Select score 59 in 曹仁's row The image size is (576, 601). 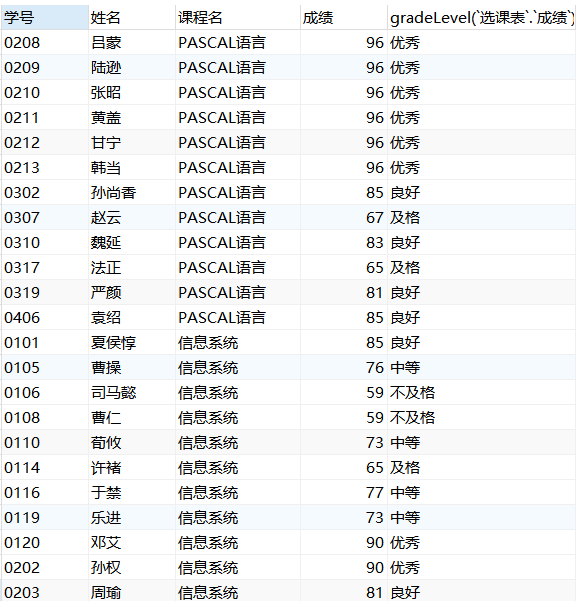[344, 417]
